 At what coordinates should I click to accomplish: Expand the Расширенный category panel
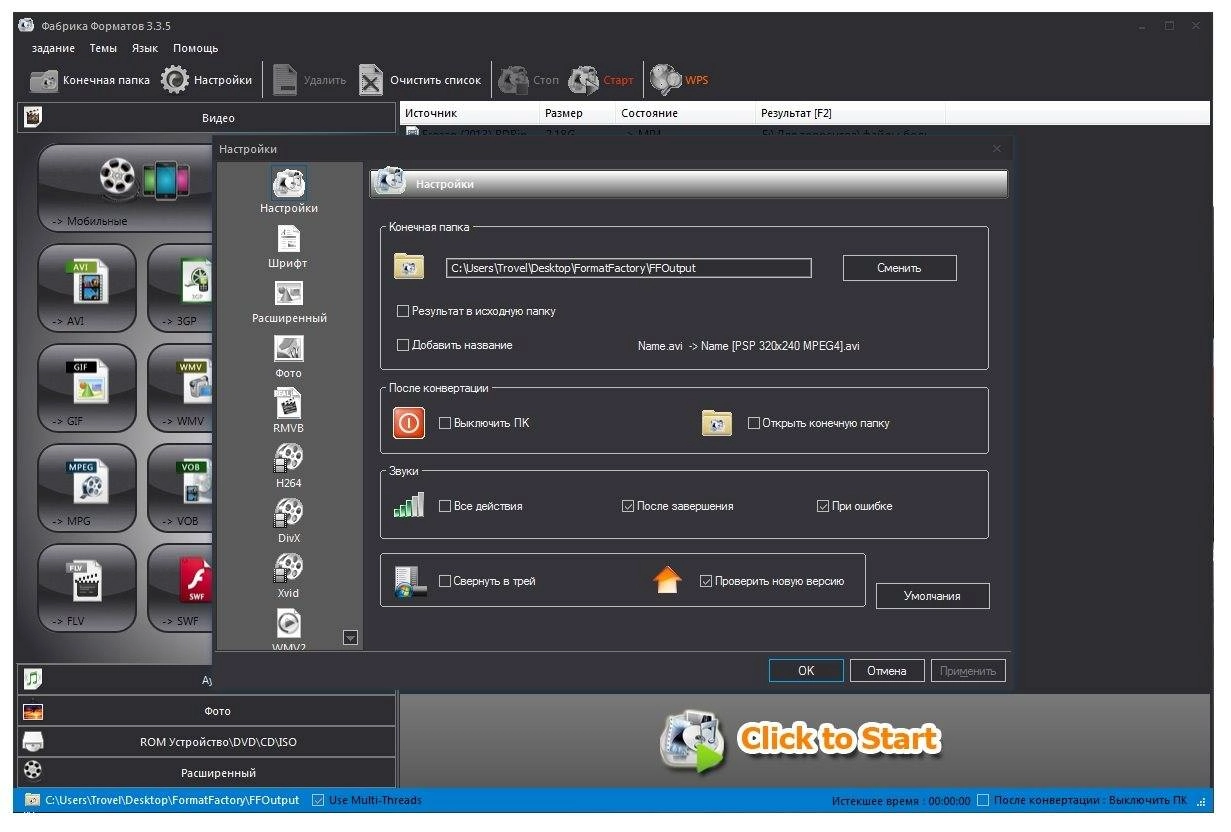[207, 773]
